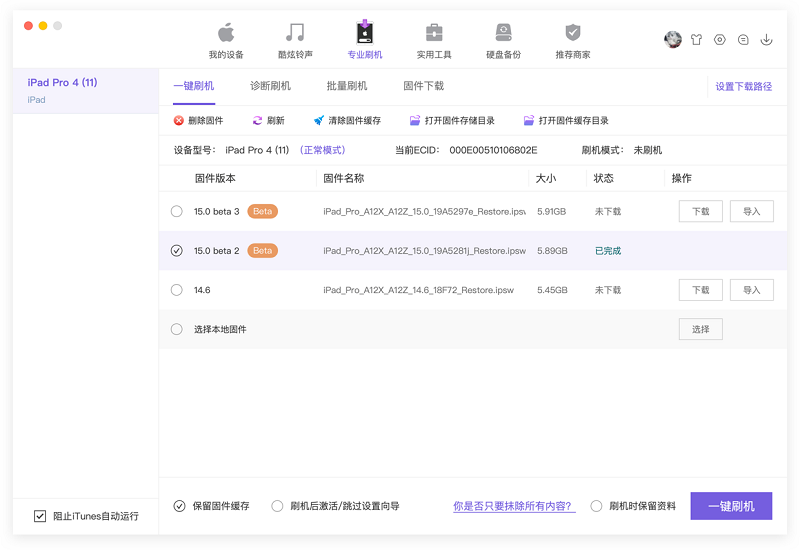Open the skin T-shirt icon
The height and width of the screenshot is (550, 800).
click(696, 40)
